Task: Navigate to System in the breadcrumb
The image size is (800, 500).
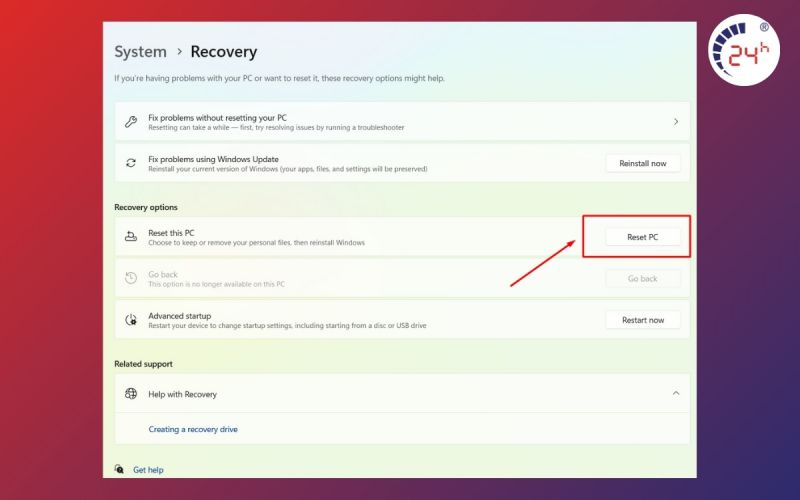Action: click(x=140, y=52)
